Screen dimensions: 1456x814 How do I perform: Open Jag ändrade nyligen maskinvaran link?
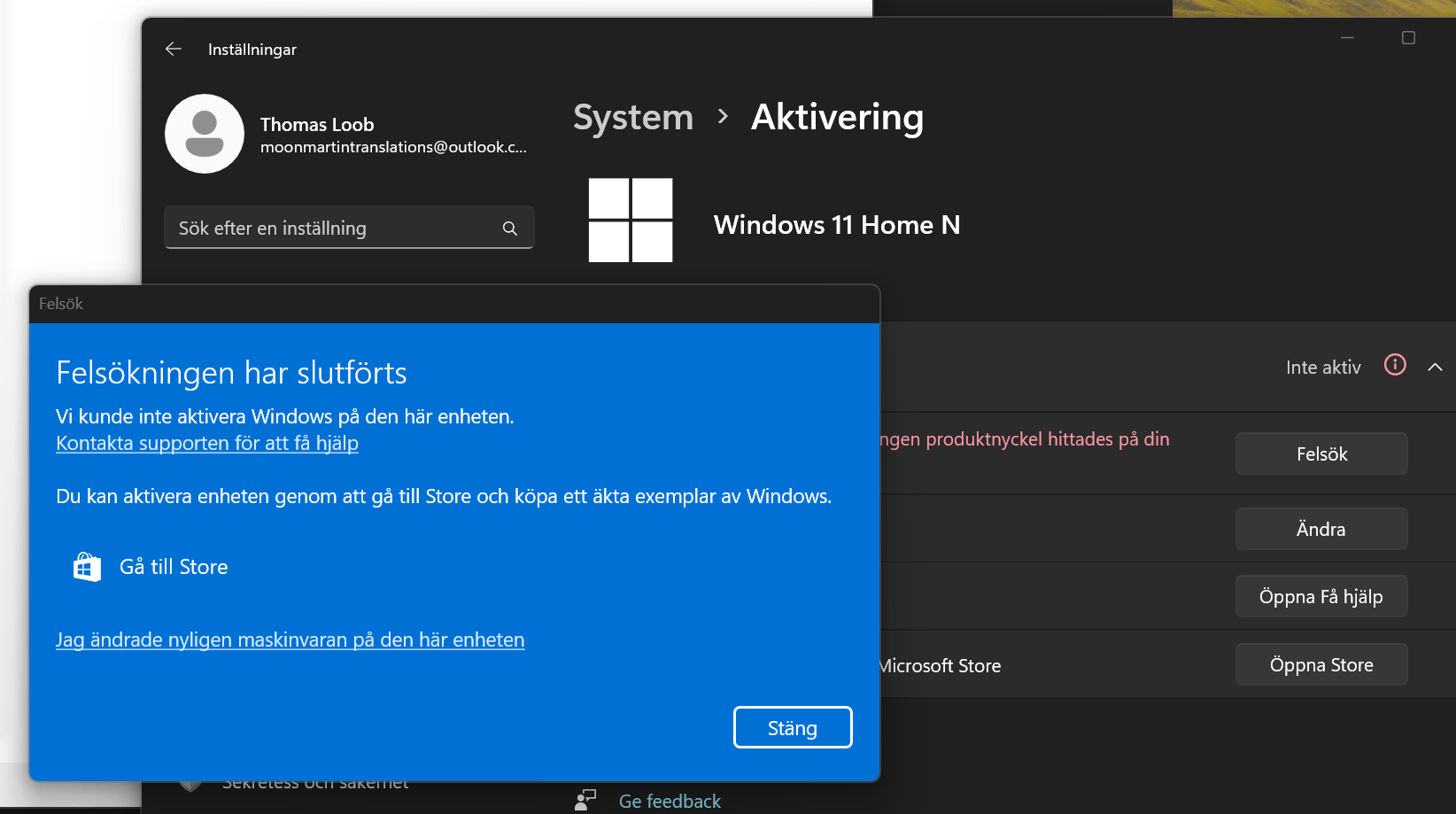click(290, 640)
